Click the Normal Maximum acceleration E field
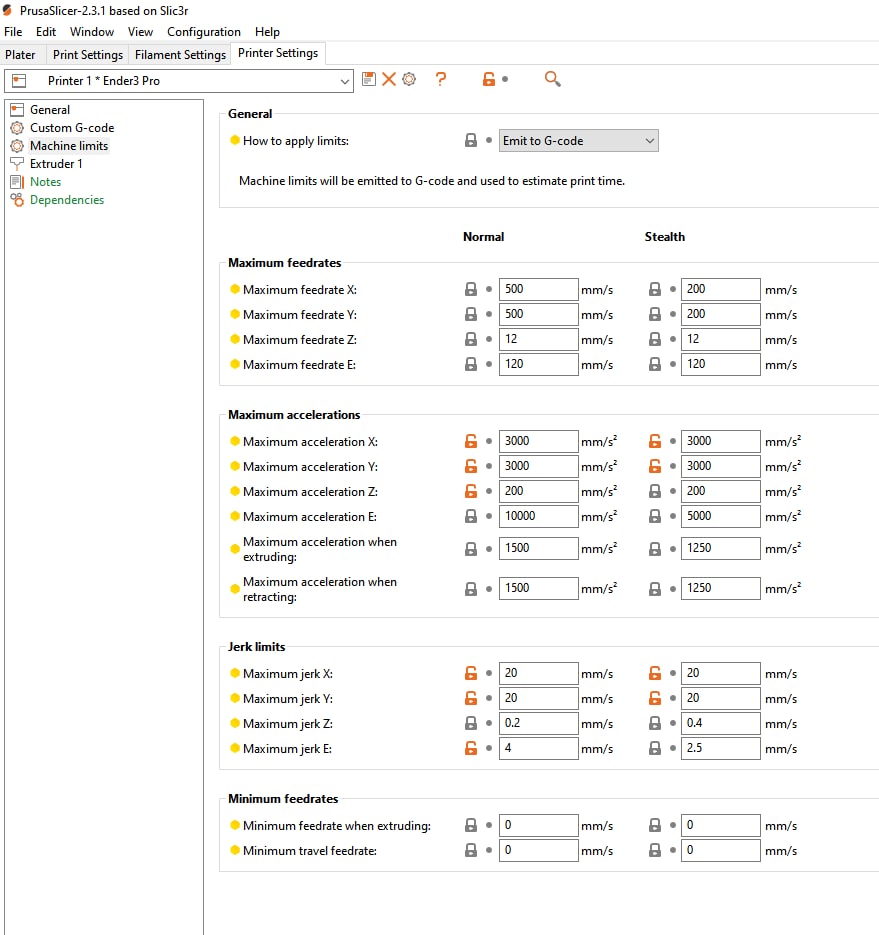 point(538,516)
